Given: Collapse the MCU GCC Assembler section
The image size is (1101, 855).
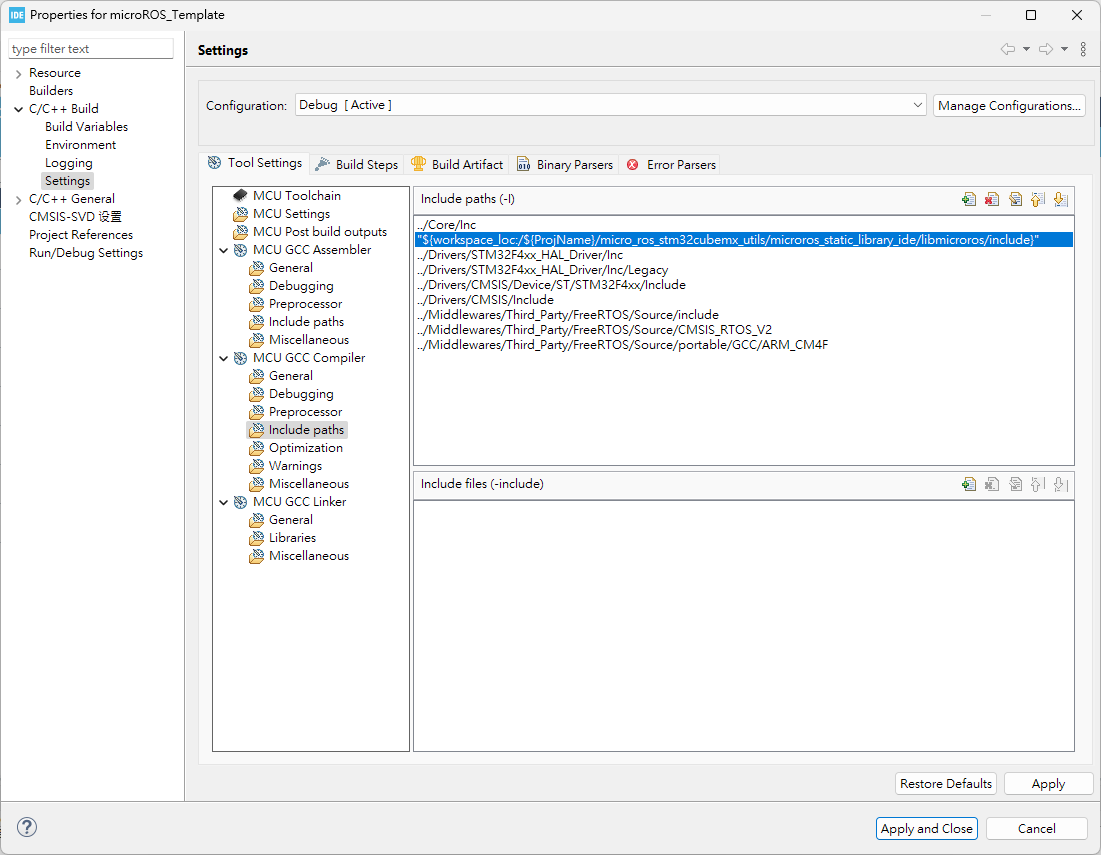Looking at the screenshot, I should [224, 249].
